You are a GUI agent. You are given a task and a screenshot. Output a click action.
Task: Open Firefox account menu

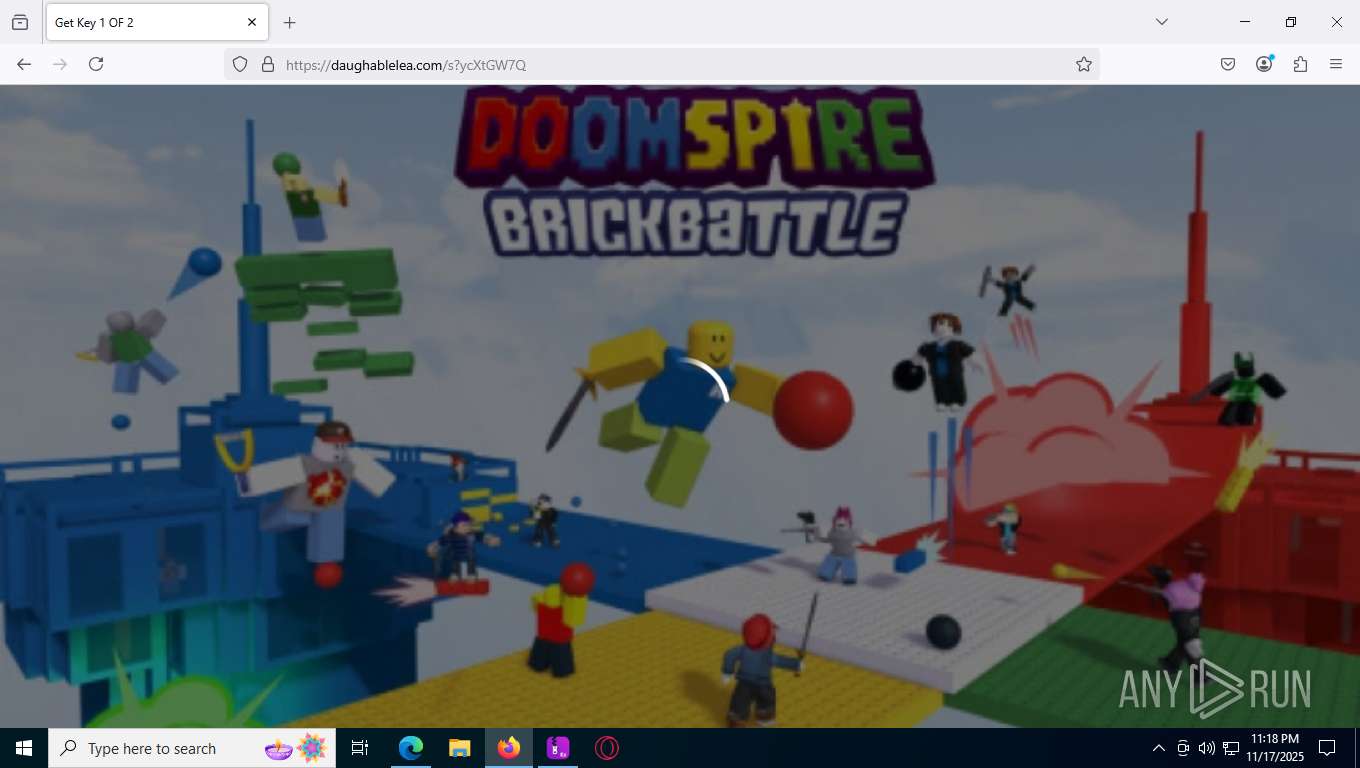tap(1264, 64)
